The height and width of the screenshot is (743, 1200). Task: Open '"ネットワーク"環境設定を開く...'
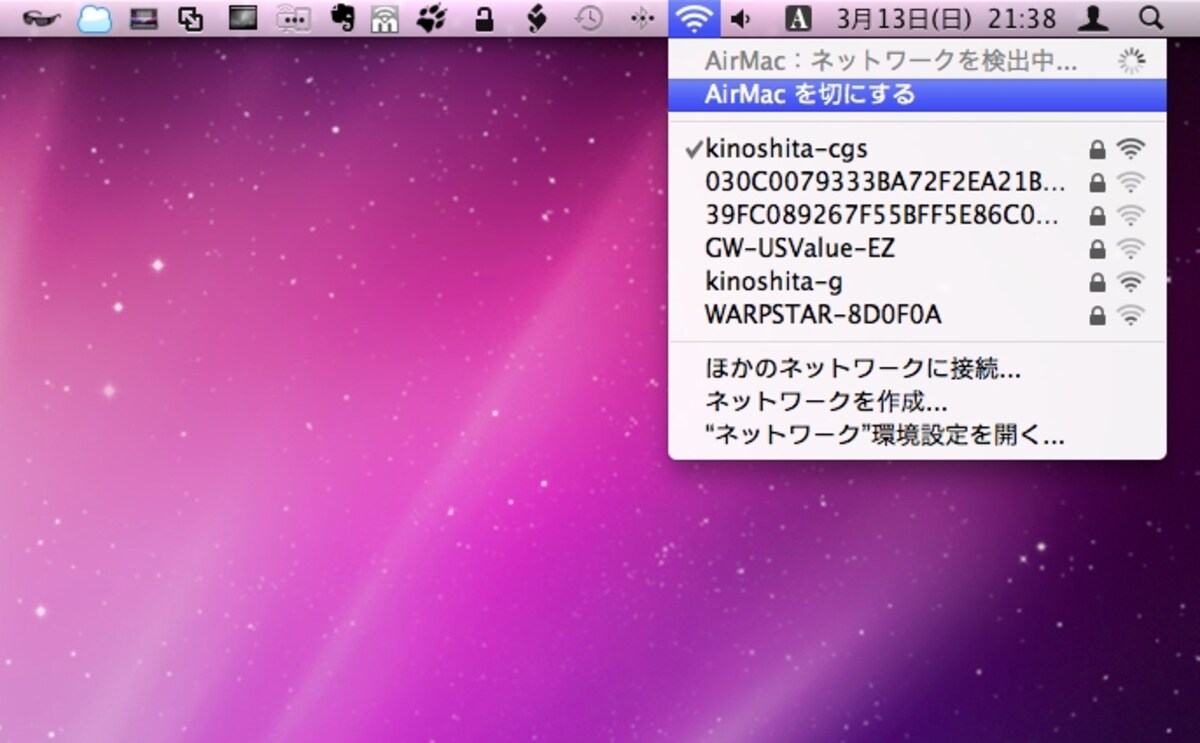917,435
